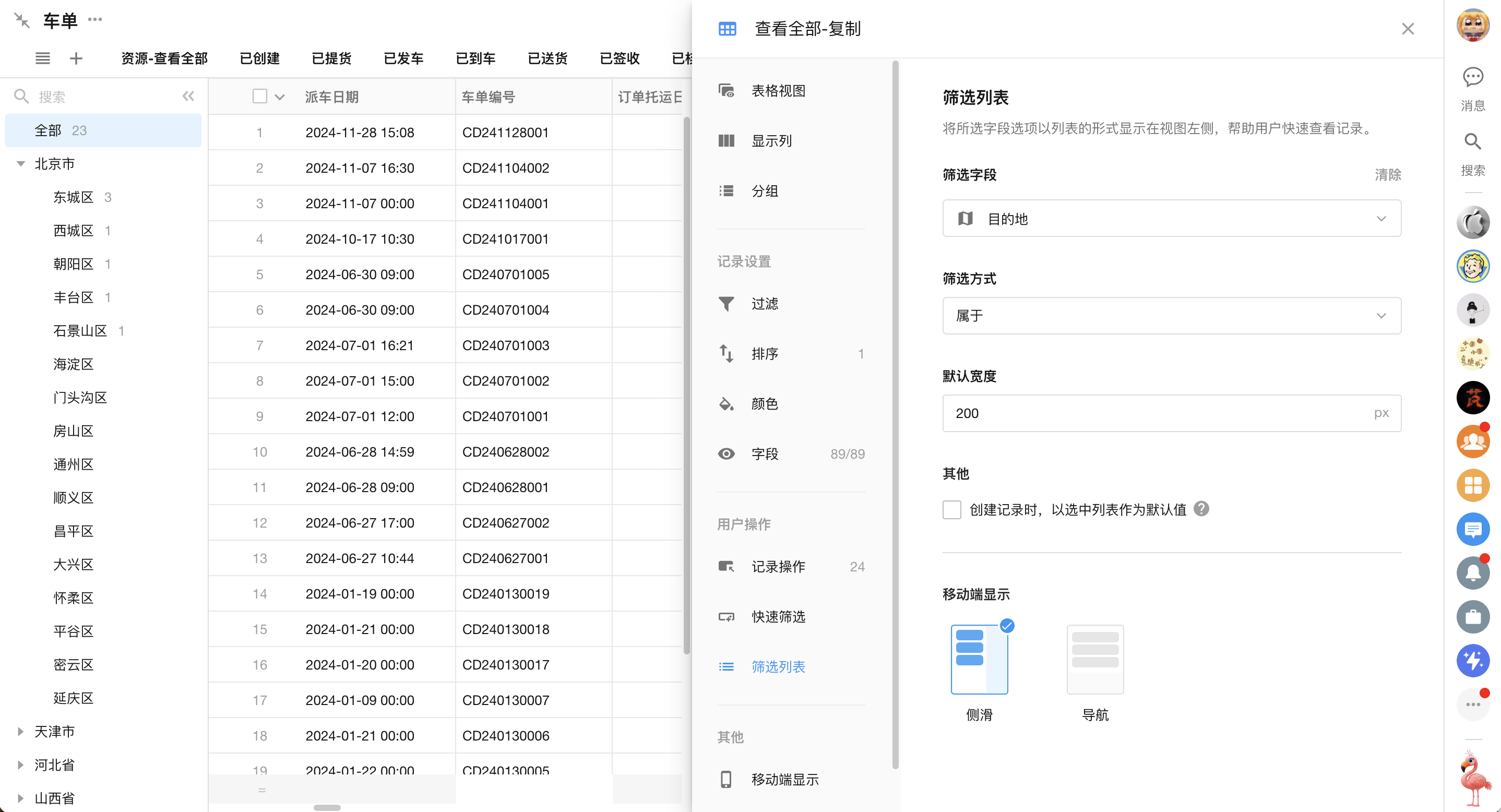1501x812 pixels.
Task: Open the more dots icon in right sidebar
Action: click(x=1473, y=704)
